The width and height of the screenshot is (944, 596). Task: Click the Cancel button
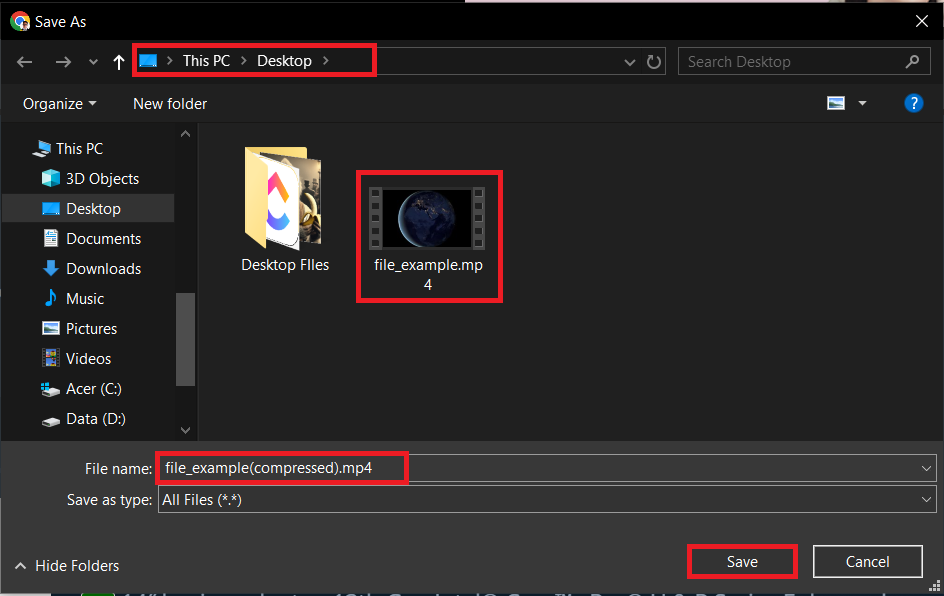pyautogui.click(x=867, y=561)
